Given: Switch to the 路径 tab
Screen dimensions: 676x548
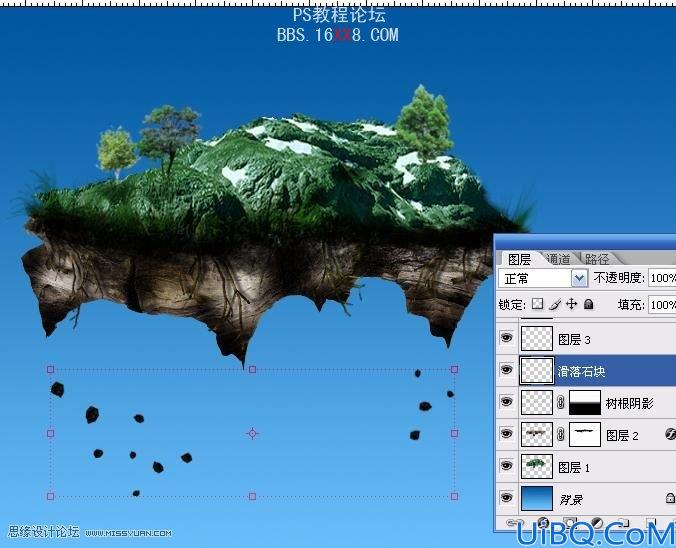Looking at the screenshot, I should [597, 259].
